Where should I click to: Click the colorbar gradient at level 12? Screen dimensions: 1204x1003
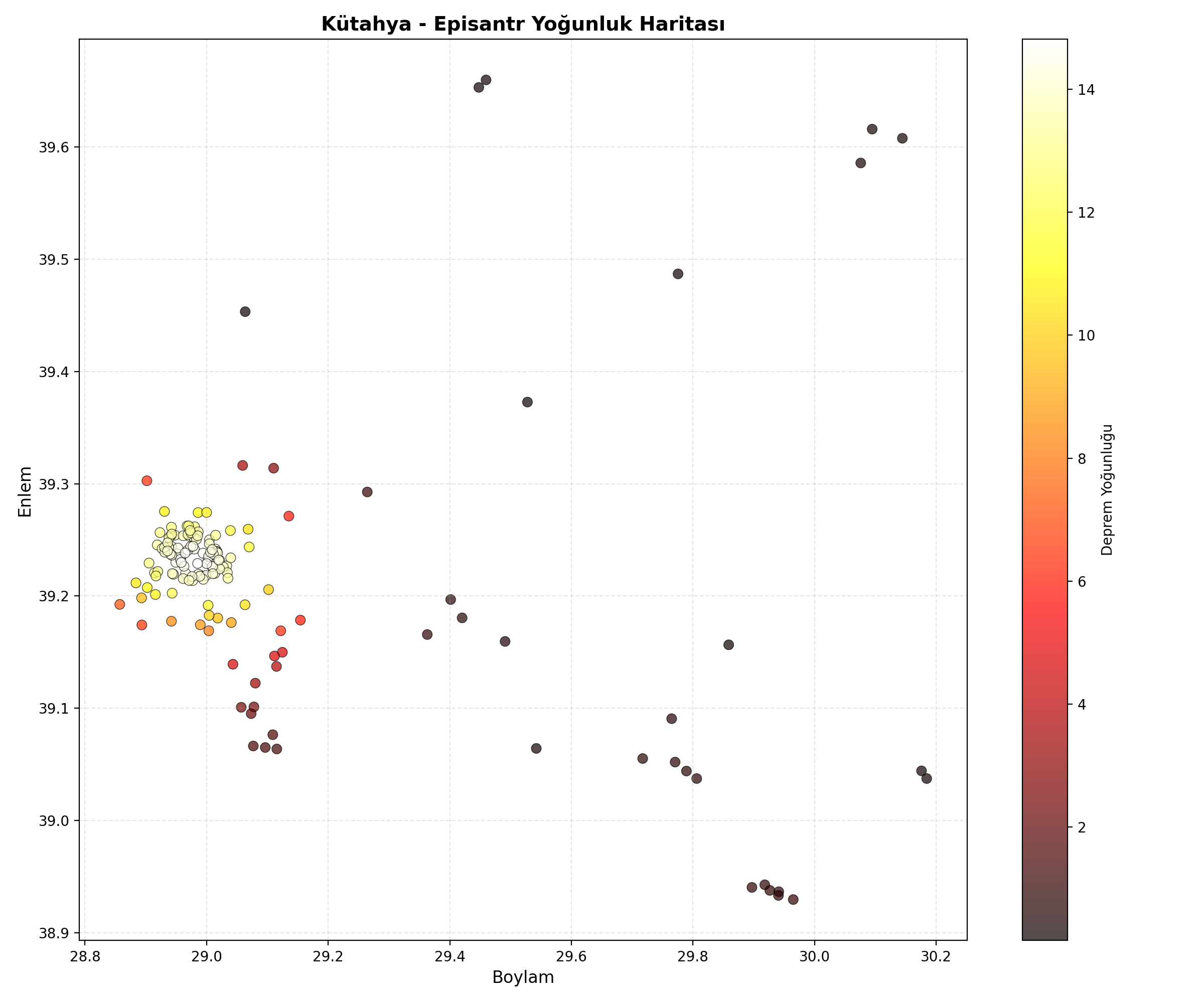(1044, 213)
